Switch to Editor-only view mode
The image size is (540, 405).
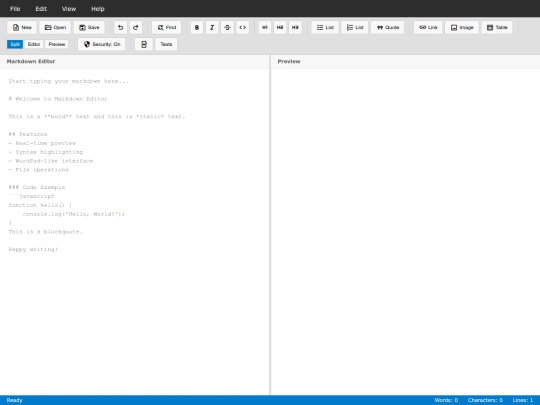(34, 44)
